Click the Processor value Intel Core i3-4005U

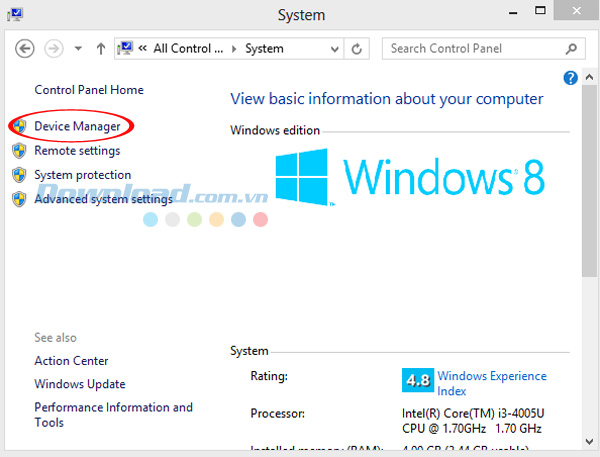pos(473,421)
